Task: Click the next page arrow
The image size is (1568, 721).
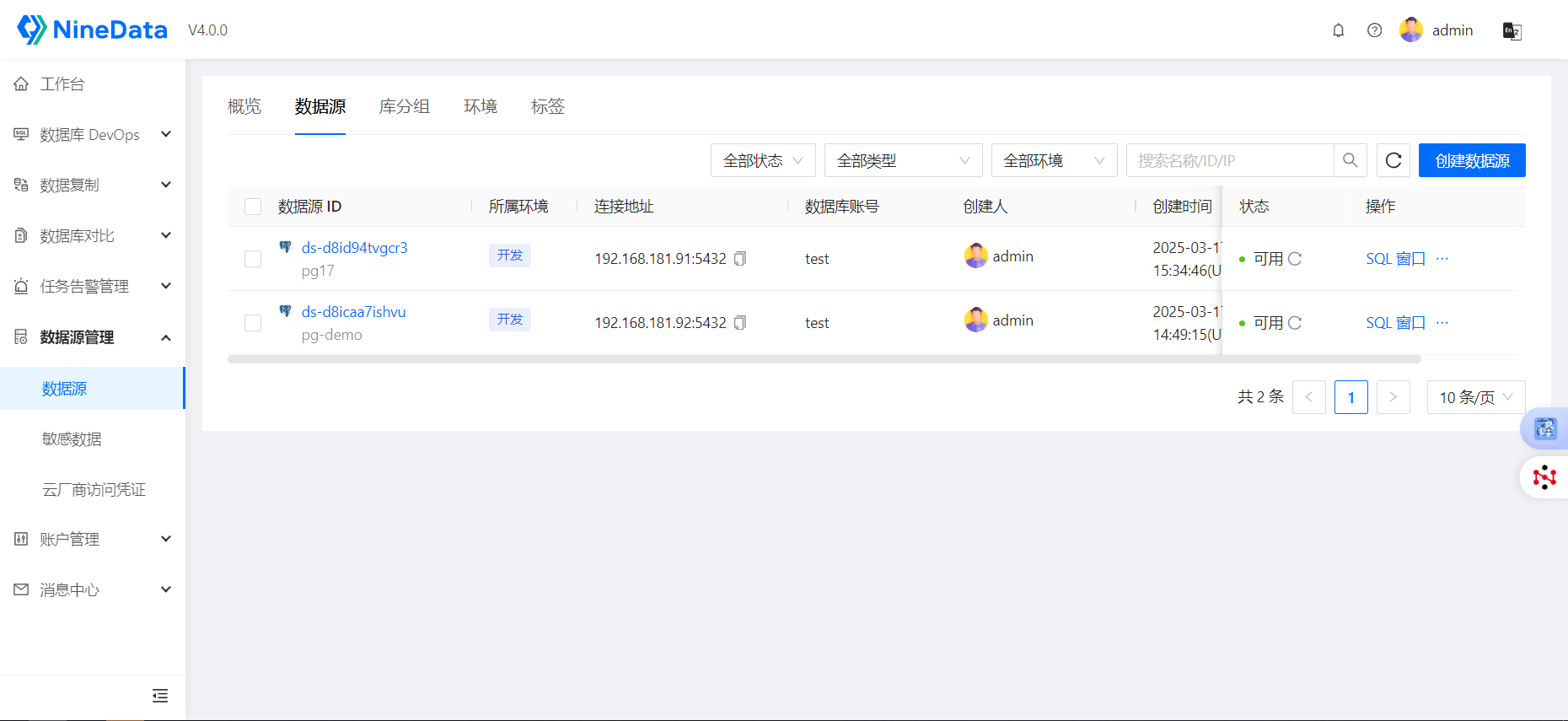Action: (1393, 397)
